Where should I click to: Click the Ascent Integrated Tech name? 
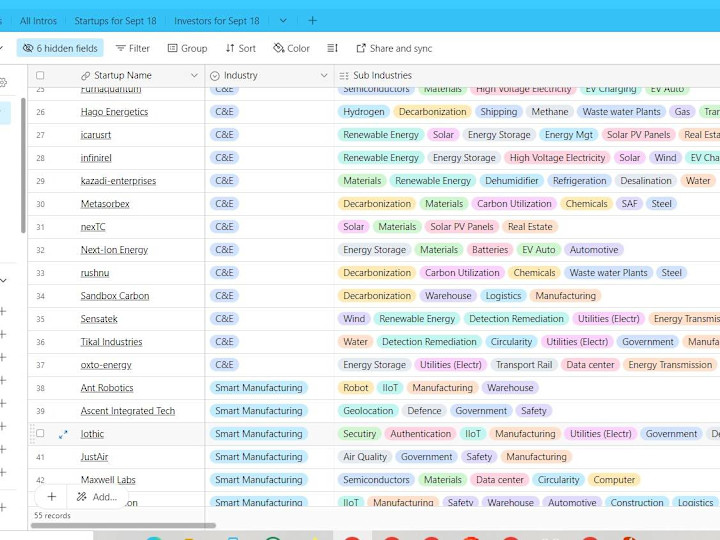pyautogui.click(x=128, y=411)
